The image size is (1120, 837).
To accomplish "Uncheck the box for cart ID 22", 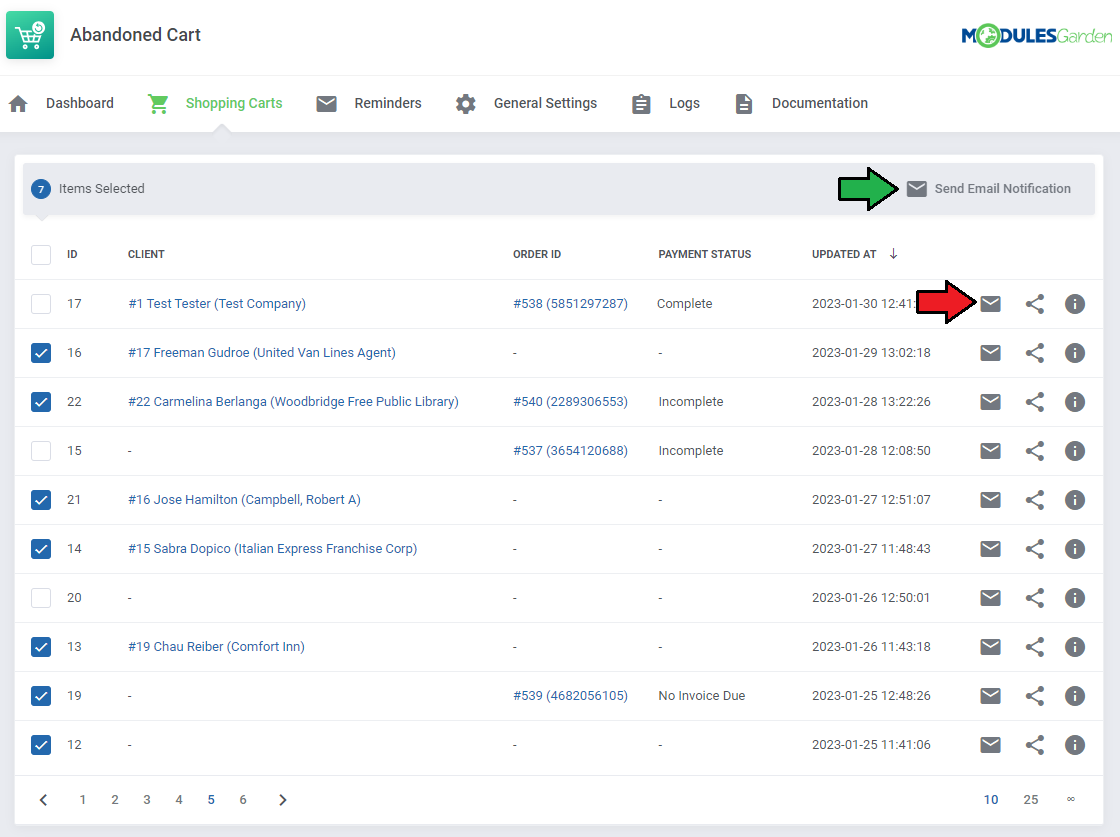I will pos(41,402).
